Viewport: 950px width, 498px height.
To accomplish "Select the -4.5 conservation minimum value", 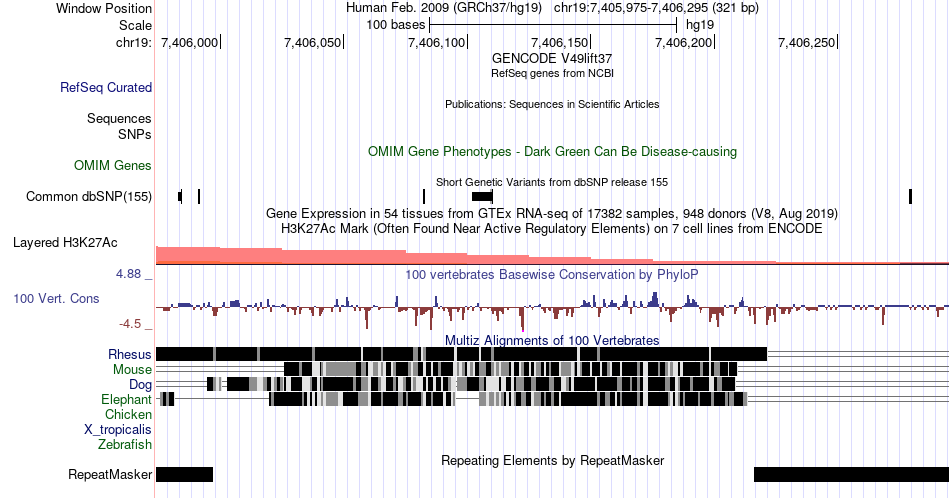I will [x=130, y=324].
